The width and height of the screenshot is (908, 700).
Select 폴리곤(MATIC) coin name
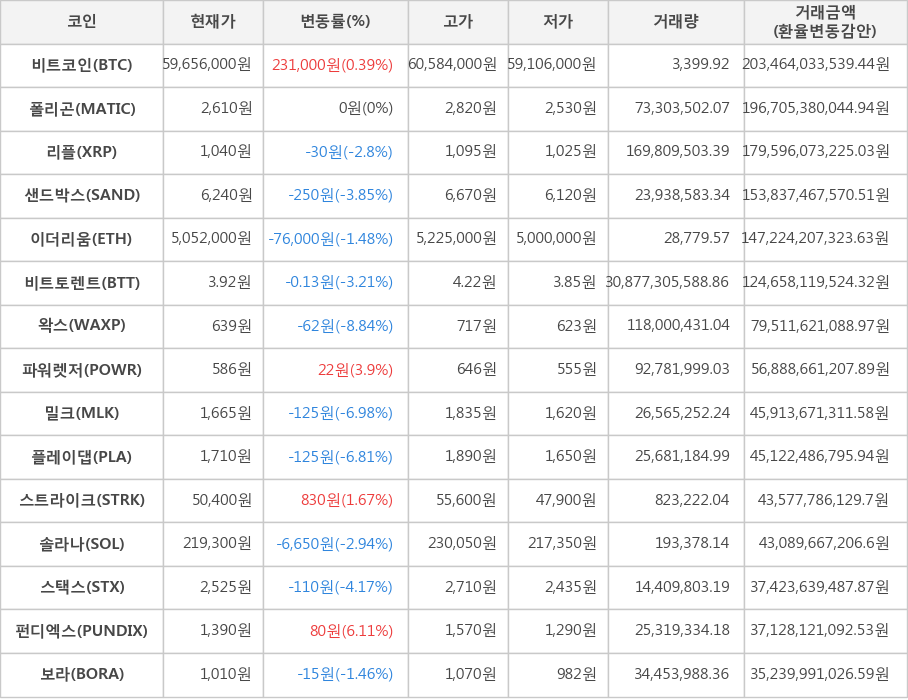pos(82,108)
